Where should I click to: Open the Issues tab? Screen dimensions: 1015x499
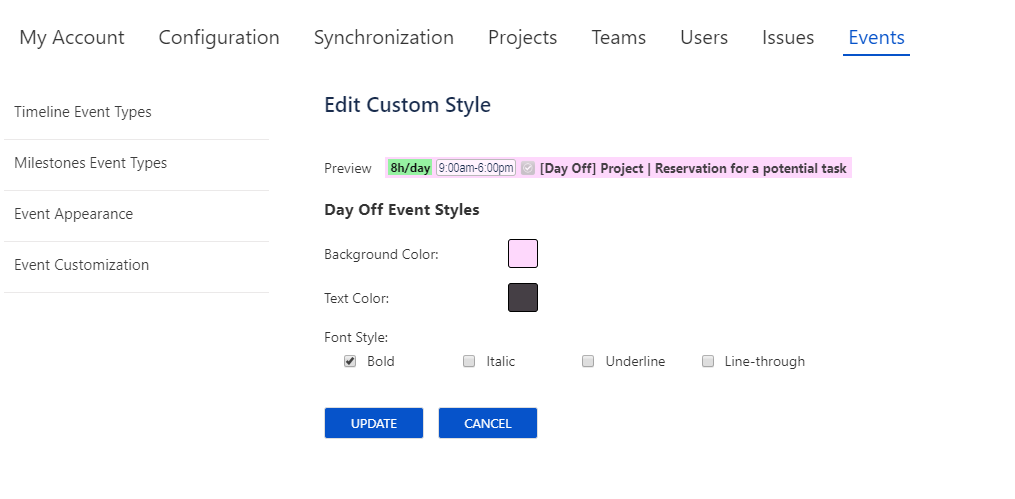click(788, 38)
